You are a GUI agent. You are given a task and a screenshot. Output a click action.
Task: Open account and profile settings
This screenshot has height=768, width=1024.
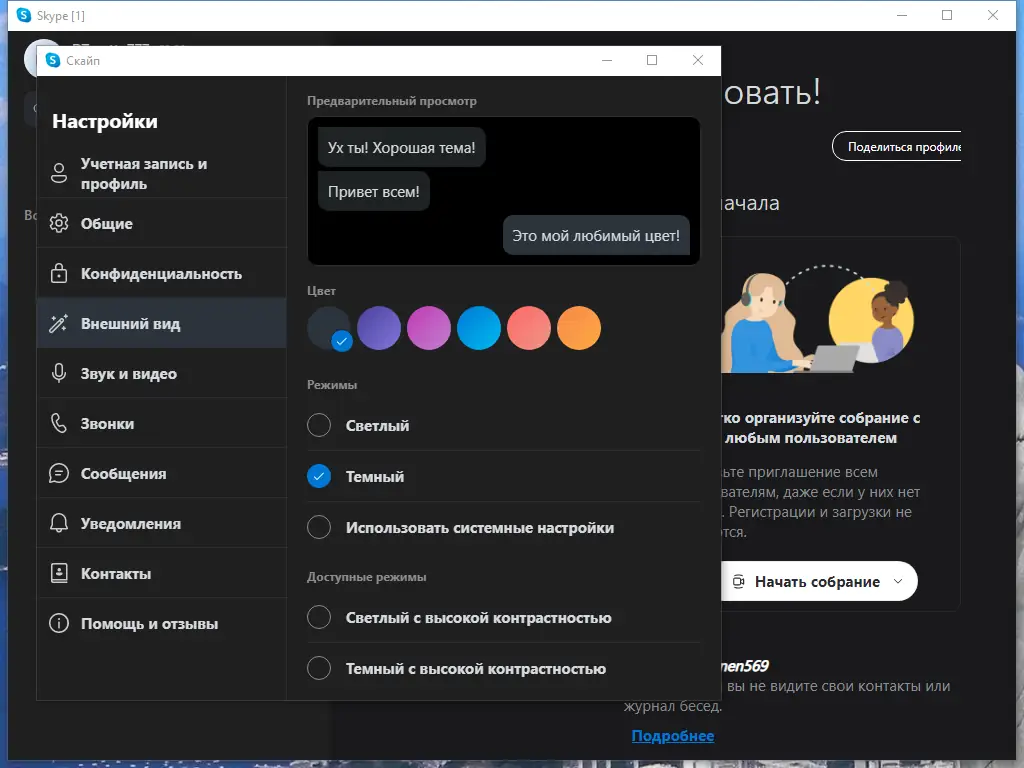coord(60,172)
